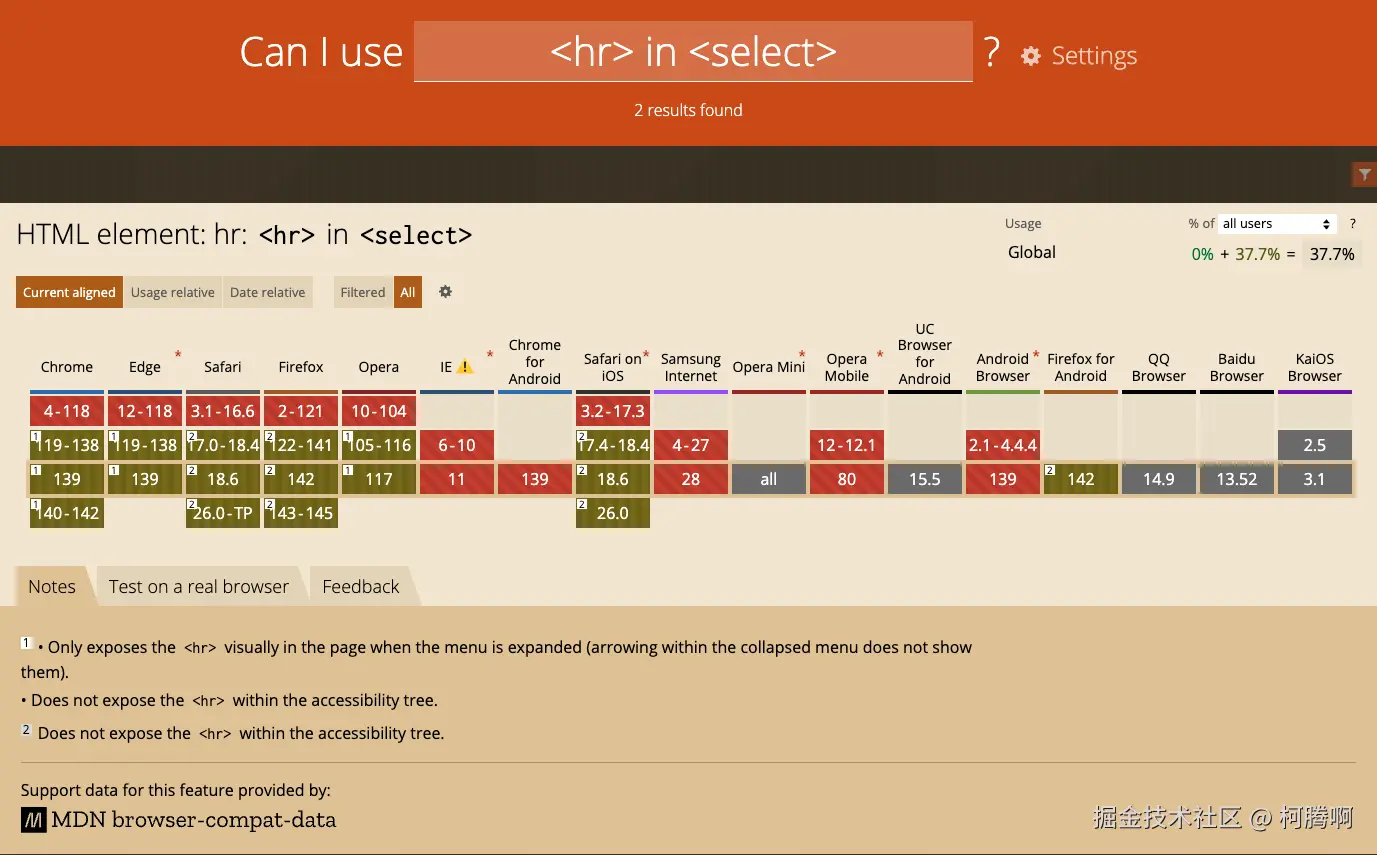
Task: Open the filter funnel icon
Action: click(x=1364, y=174)
